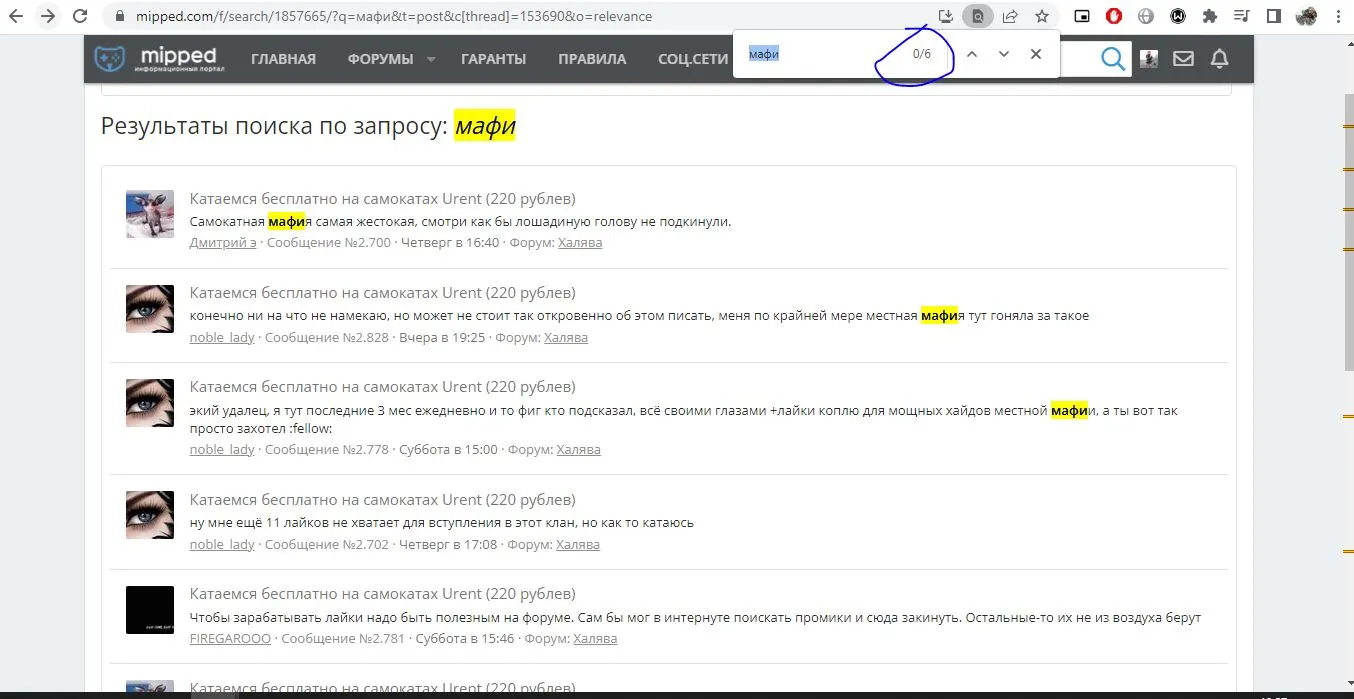Open user profile Дмитрий э
Screen dimensions: 1354x699
[223, 243]
